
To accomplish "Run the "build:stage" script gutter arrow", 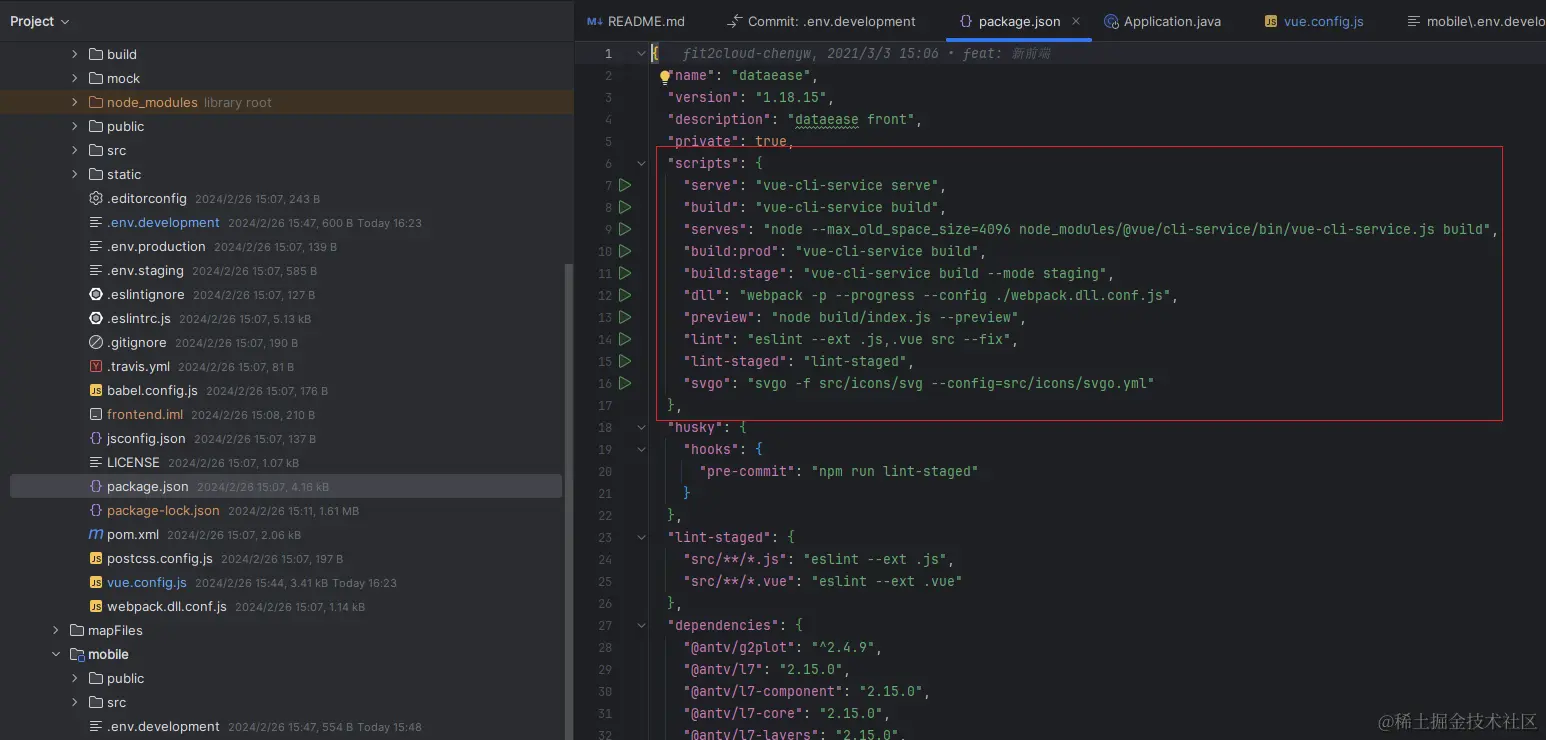I will click(625, 273).
